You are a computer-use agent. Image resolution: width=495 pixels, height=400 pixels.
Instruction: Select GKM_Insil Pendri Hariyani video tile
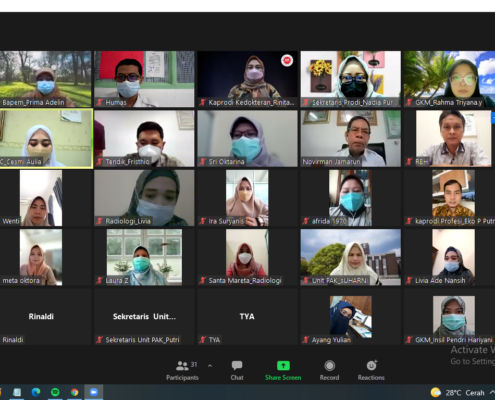point(449,316)
